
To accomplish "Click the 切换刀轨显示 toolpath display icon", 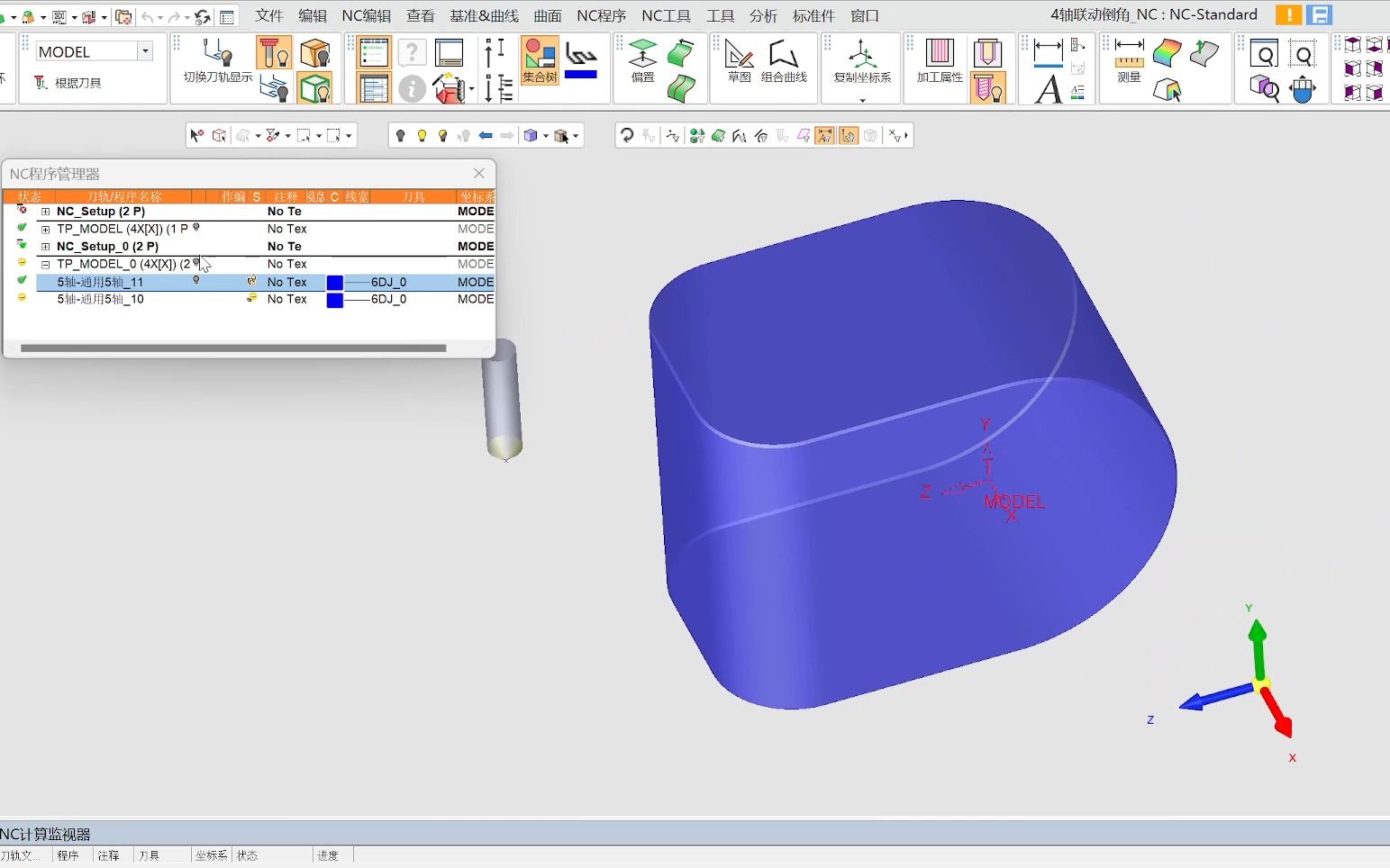I will (217, 59).
